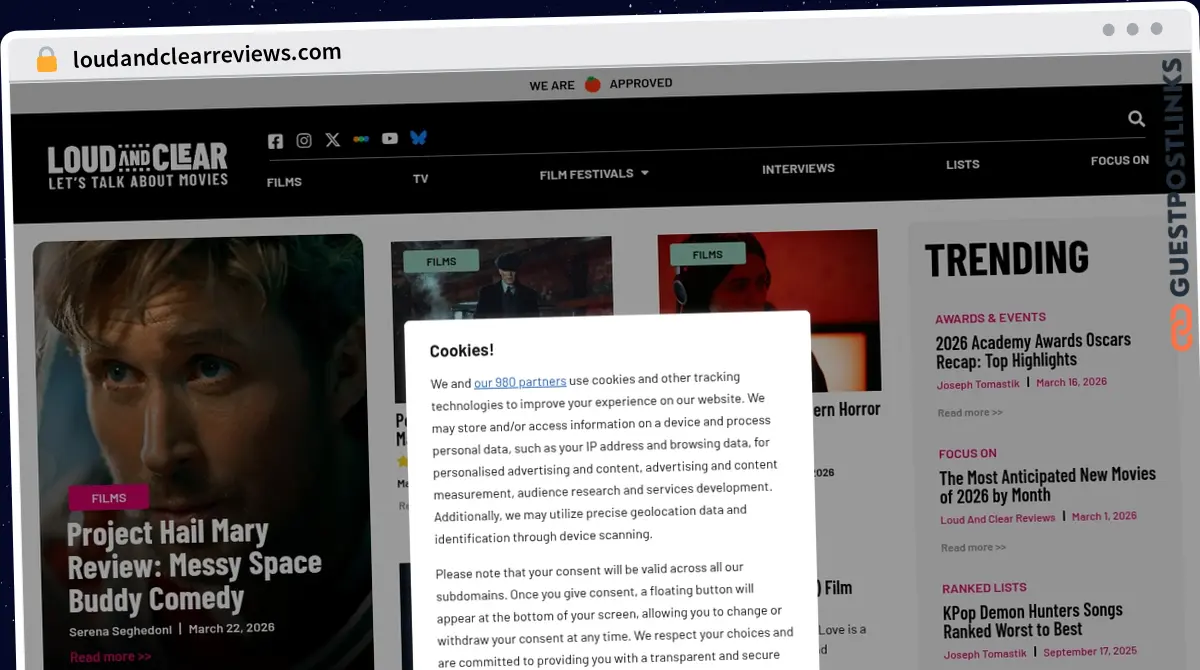The width and height of the screenshot is (1200, 670).
Task: Open the Lists menu item
Action: point(963,164)
